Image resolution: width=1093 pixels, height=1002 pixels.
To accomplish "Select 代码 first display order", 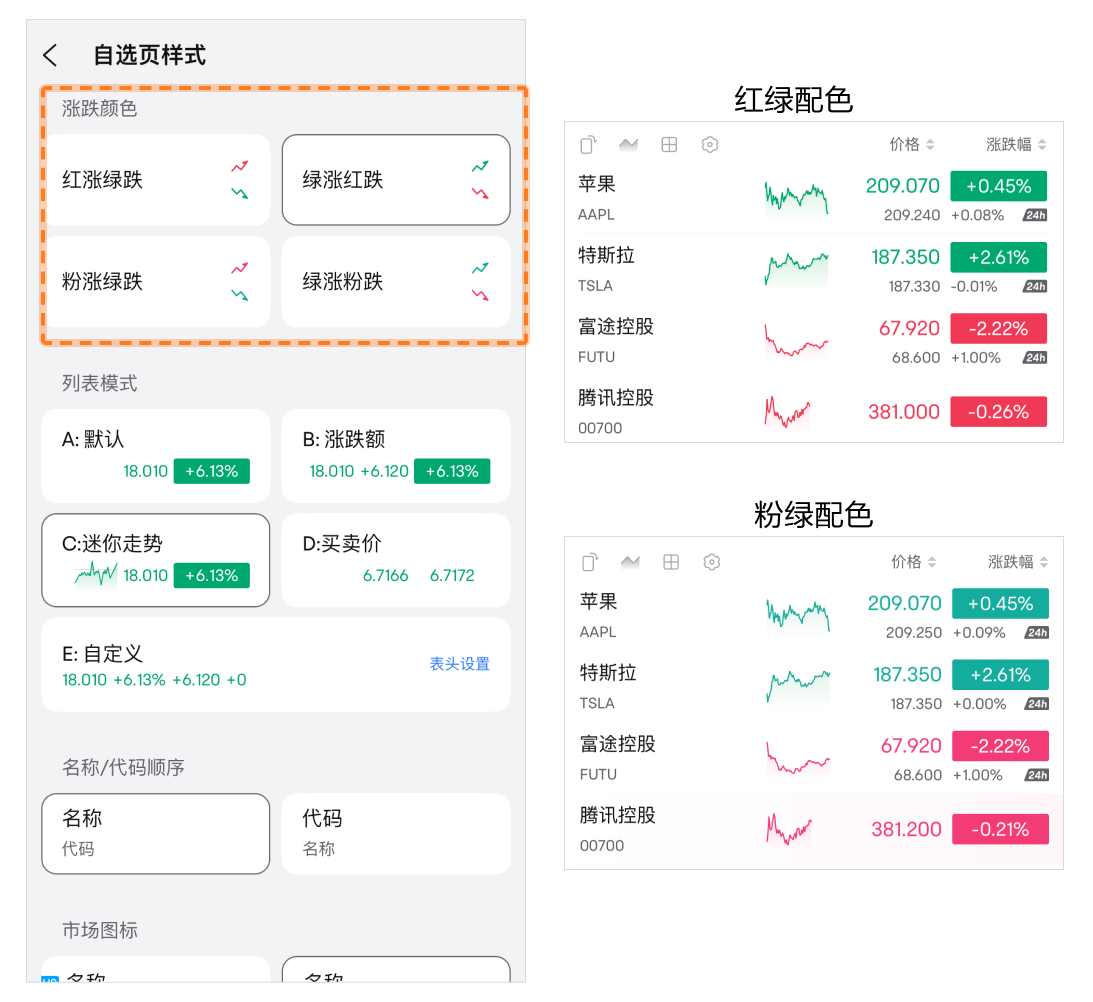I will (396, 834).
